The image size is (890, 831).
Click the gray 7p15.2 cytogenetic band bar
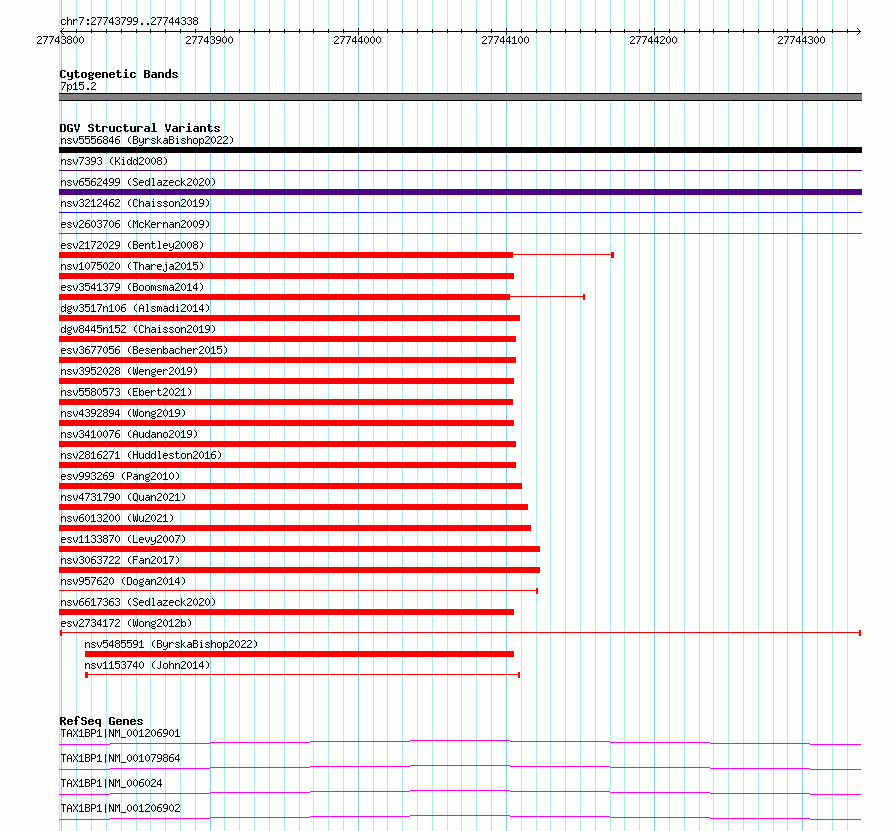460,97
